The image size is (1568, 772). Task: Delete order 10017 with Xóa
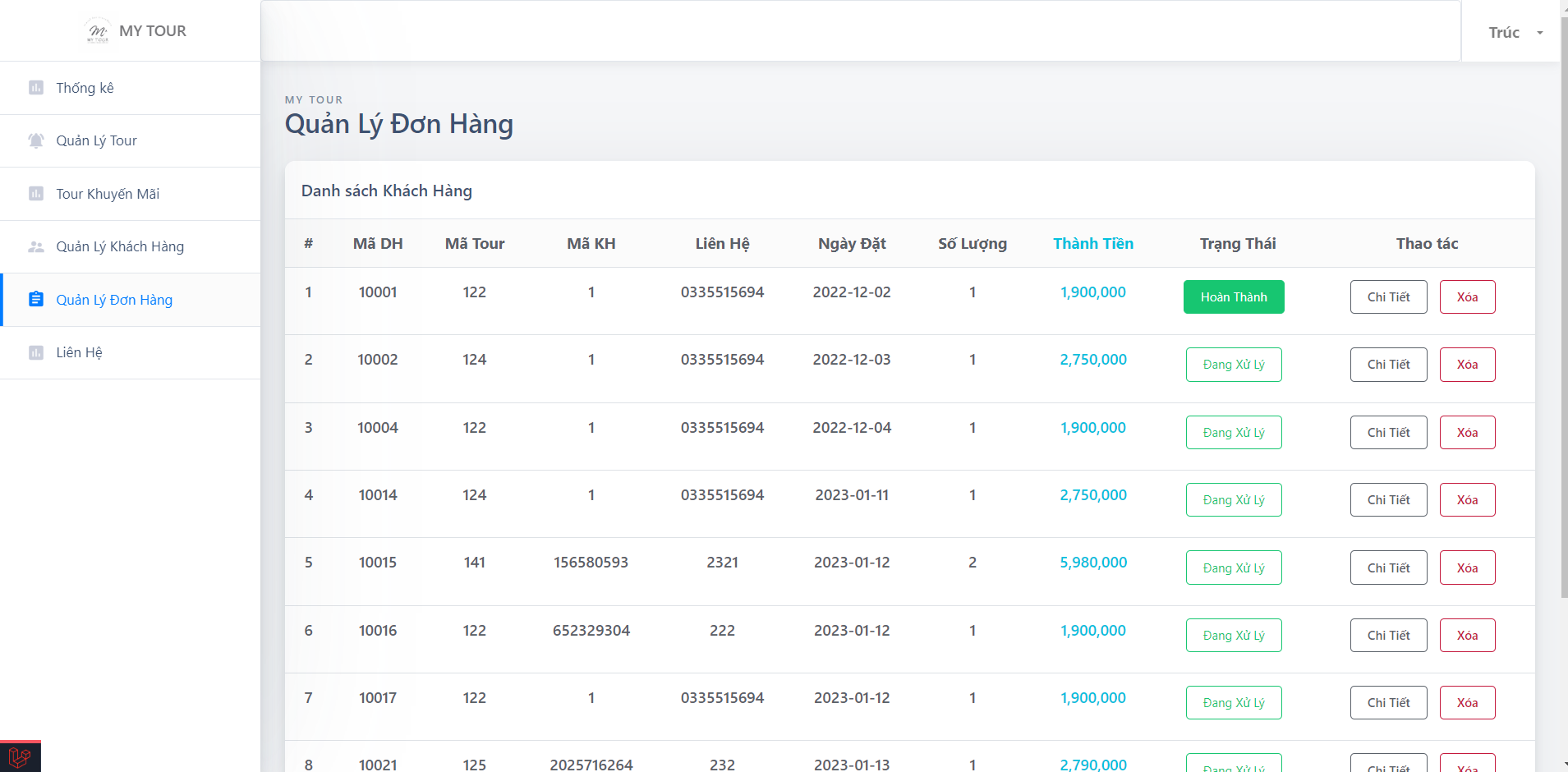tap(1467, 703)
